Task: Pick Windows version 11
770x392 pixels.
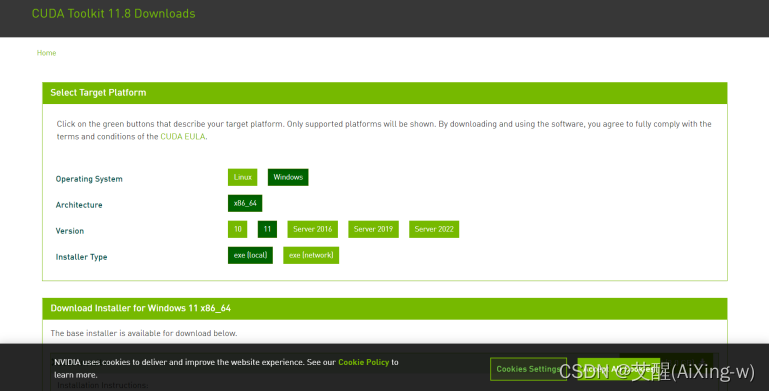Action: 267,229
